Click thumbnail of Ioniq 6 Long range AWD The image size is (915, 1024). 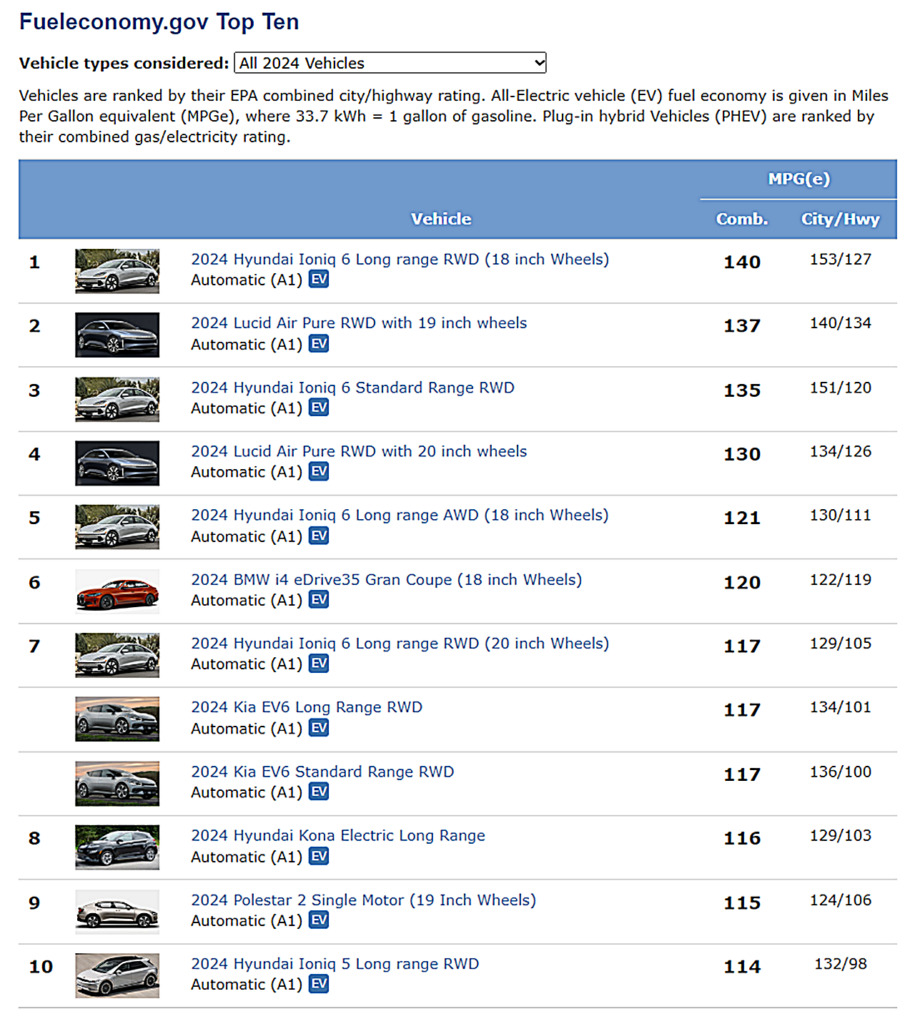tap(117, 527)
